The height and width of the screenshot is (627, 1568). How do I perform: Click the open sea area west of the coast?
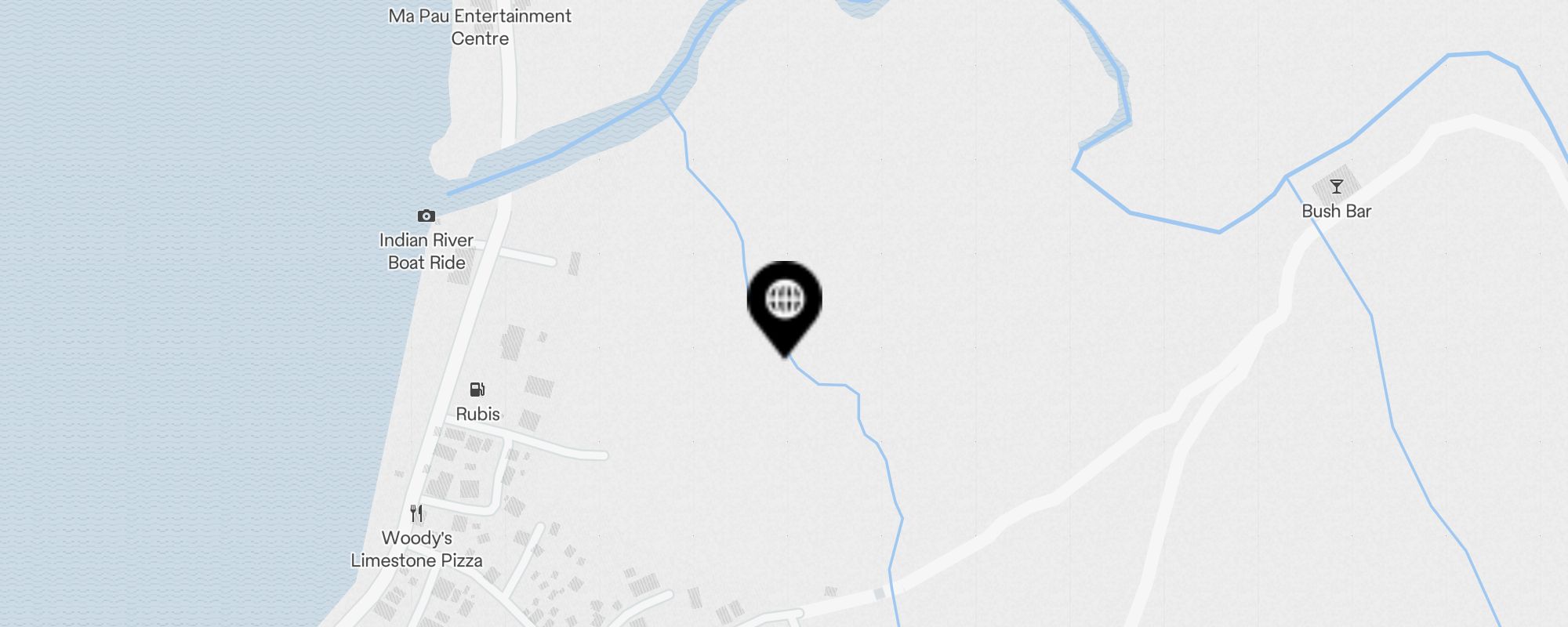tap(196, 313)
